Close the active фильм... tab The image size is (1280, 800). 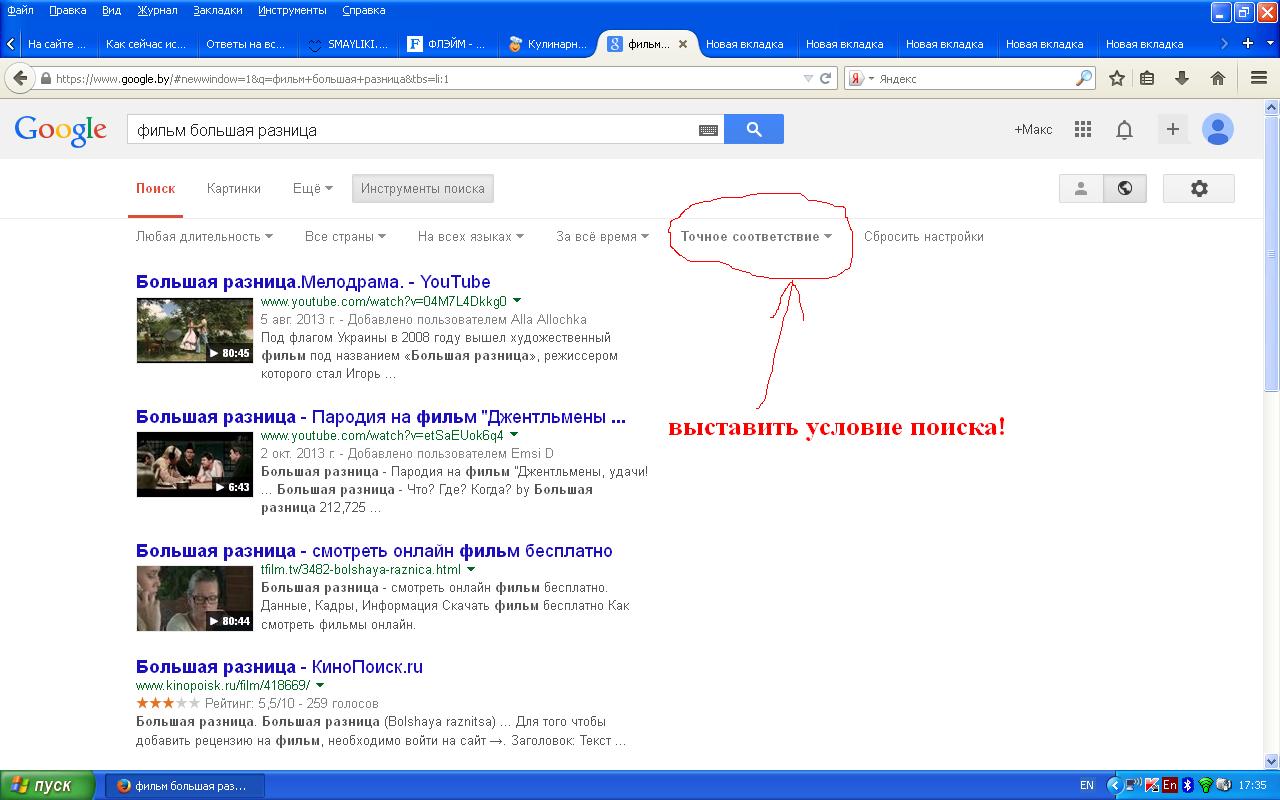click(x=683, y=44)
